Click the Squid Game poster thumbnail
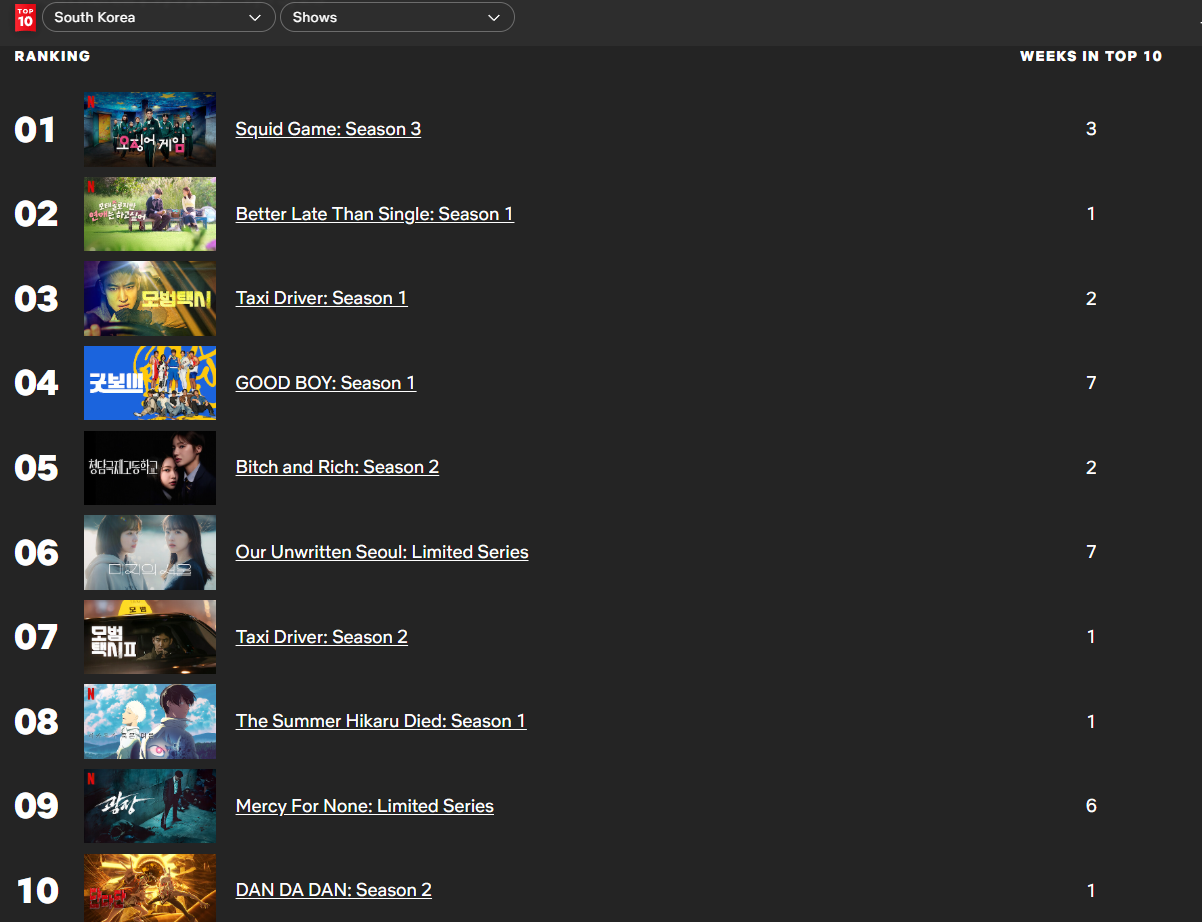 tap(150, 129)
